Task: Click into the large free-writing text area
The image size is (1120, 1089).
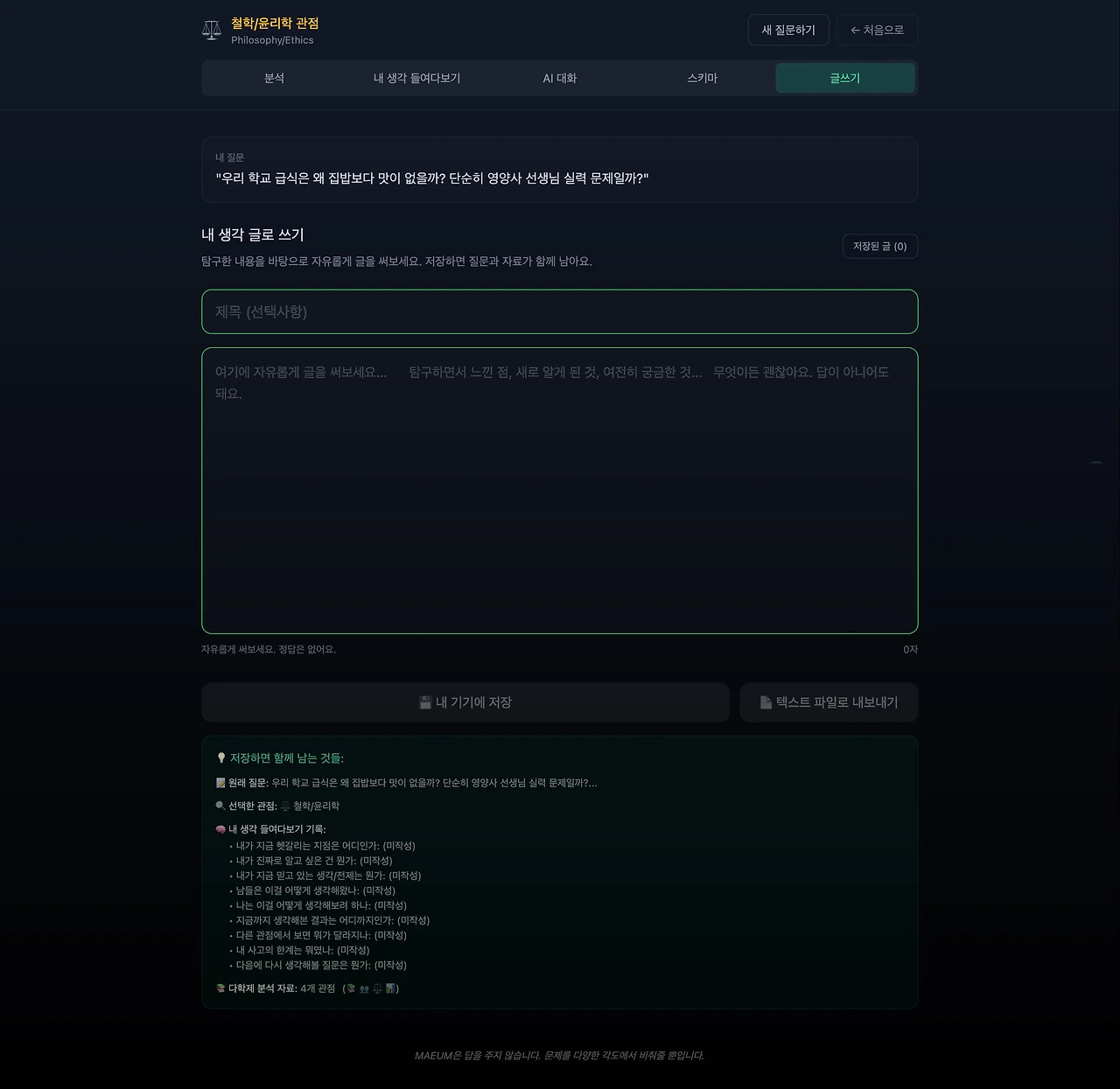Action: point(560,491)
